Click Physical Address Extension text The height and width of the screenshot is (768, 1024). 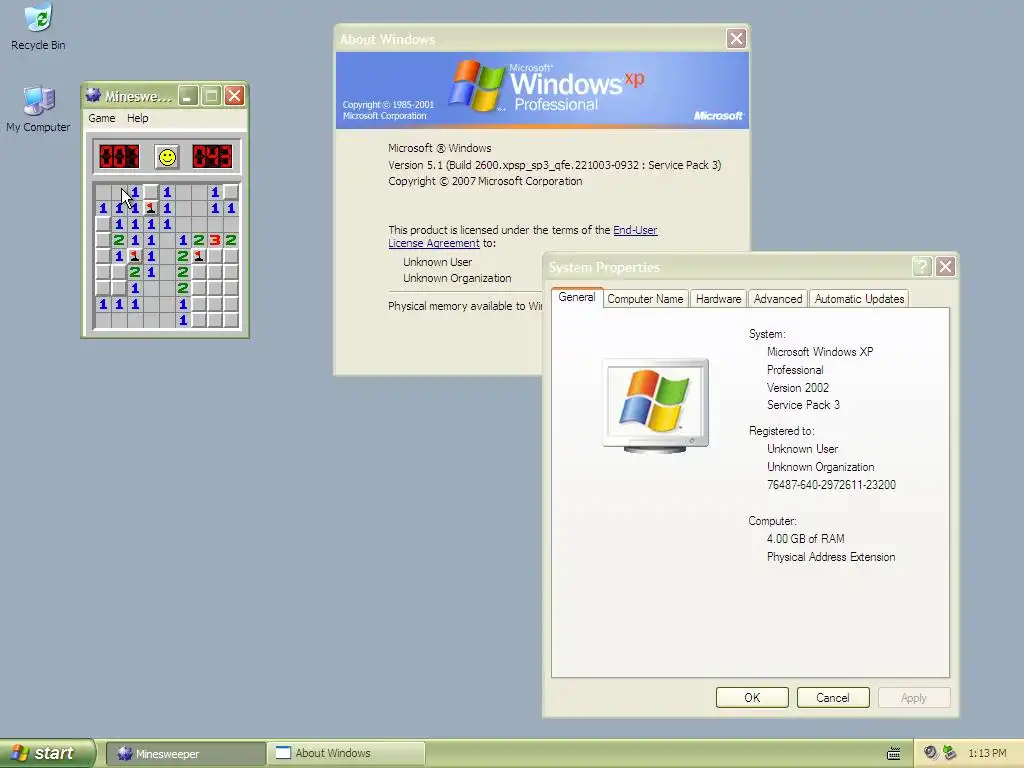click(831, 557)
